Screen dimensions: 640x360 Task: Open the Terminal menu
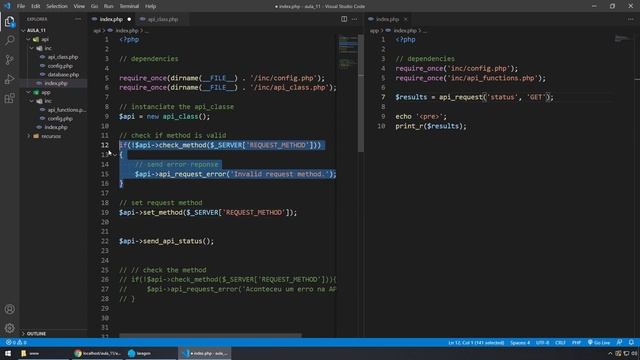point(129,6)
